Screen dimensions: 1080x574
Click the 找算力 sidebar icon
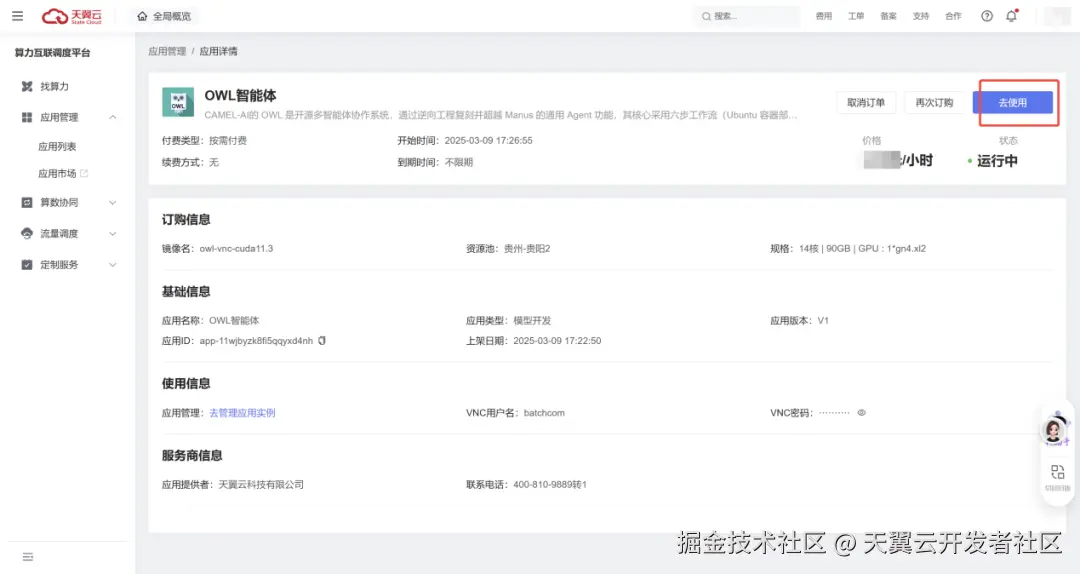[27, 86]
